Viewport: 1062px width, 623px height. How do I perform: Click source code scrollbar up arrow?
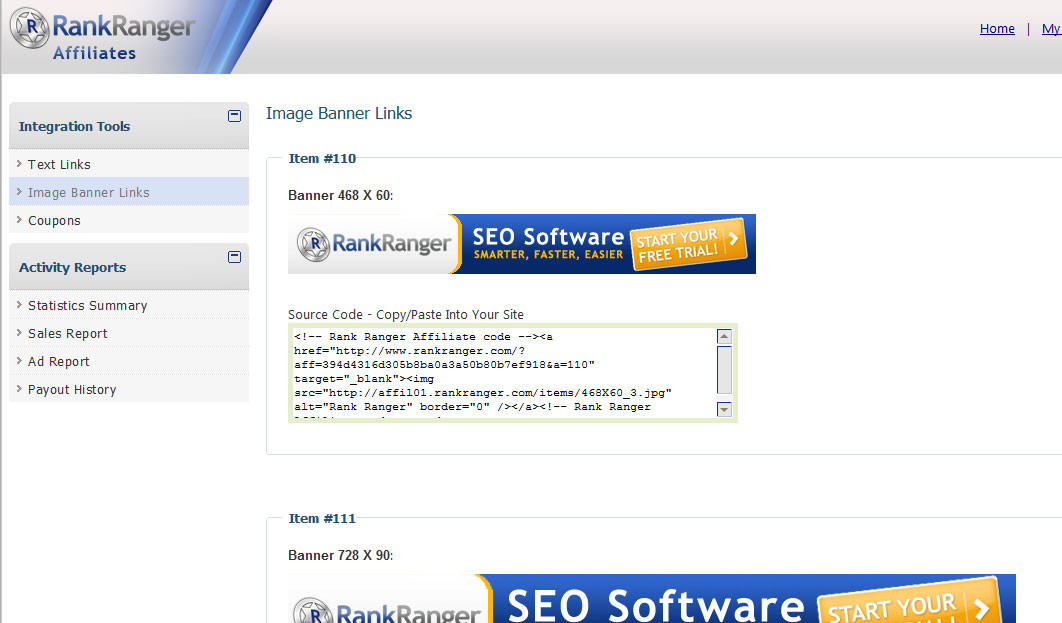724,337
